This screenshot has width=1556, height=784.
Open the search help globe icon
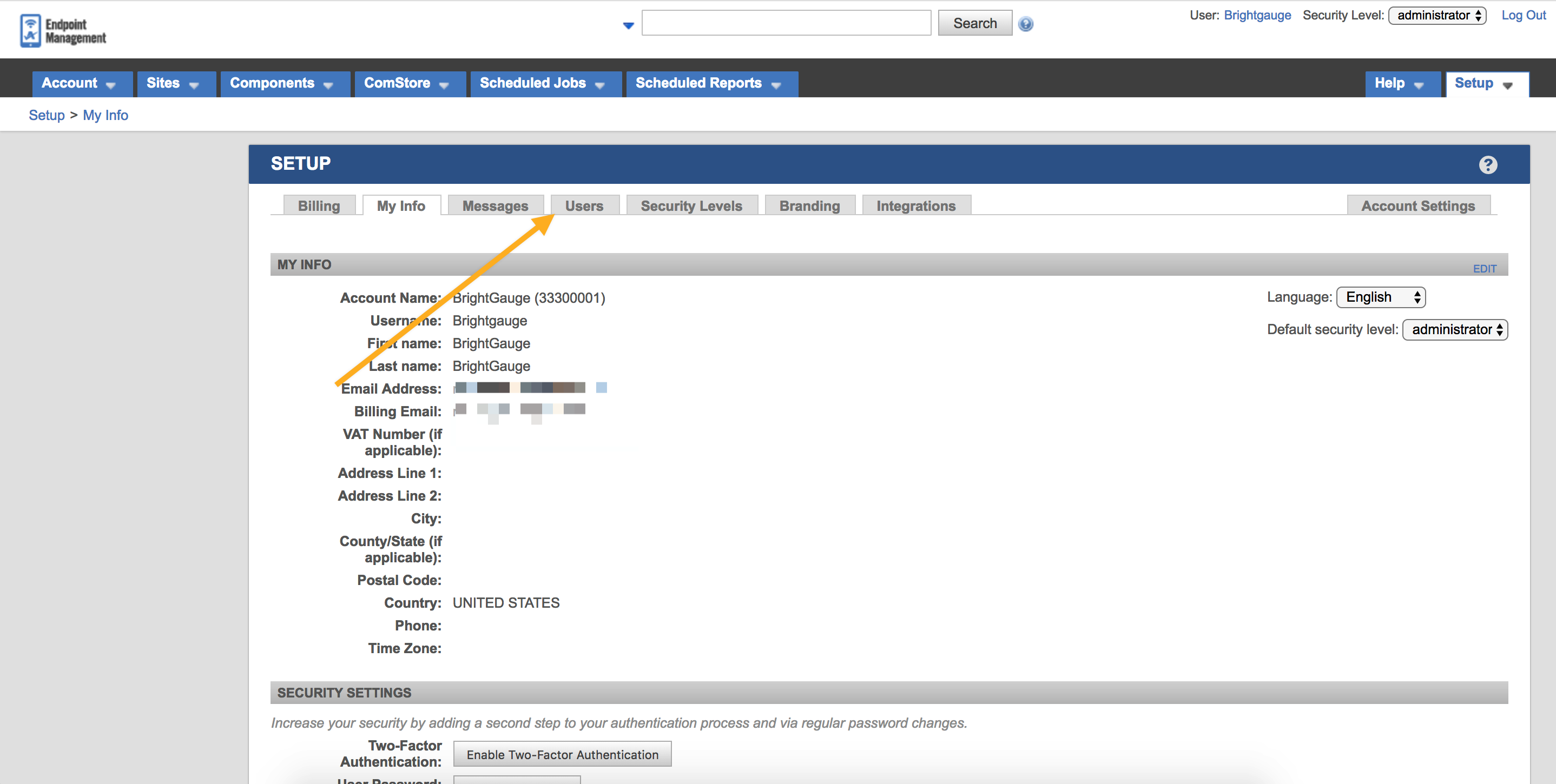point(1025,24)
